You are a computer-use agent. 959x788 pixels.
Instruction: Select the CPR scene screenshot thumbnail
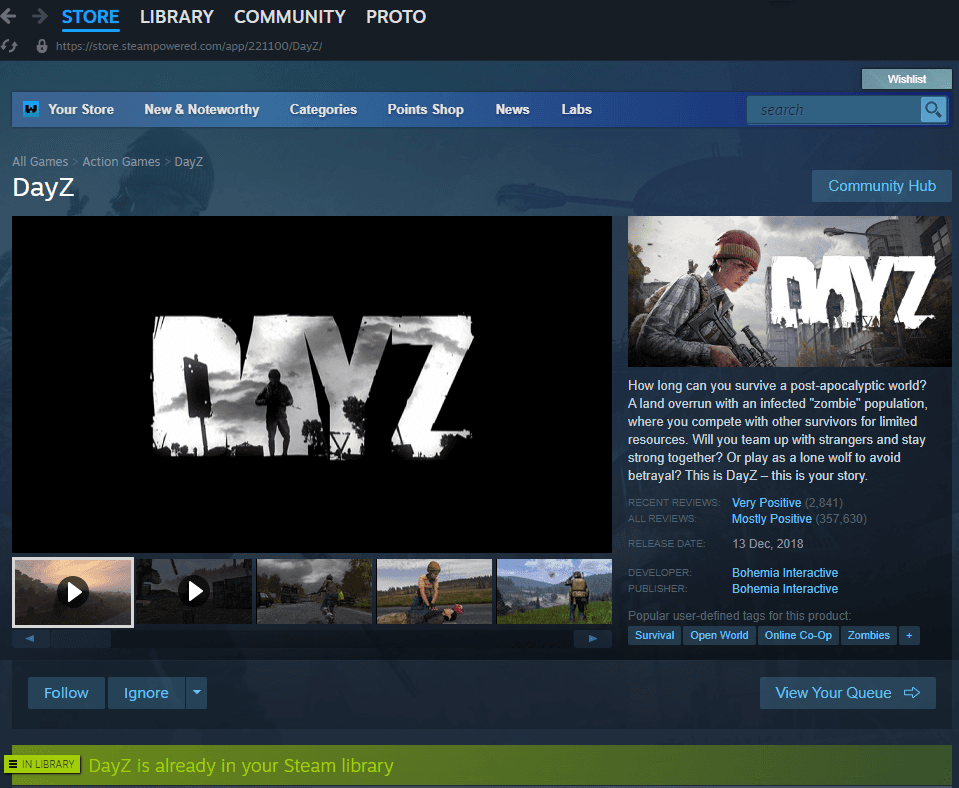[434, 592]
